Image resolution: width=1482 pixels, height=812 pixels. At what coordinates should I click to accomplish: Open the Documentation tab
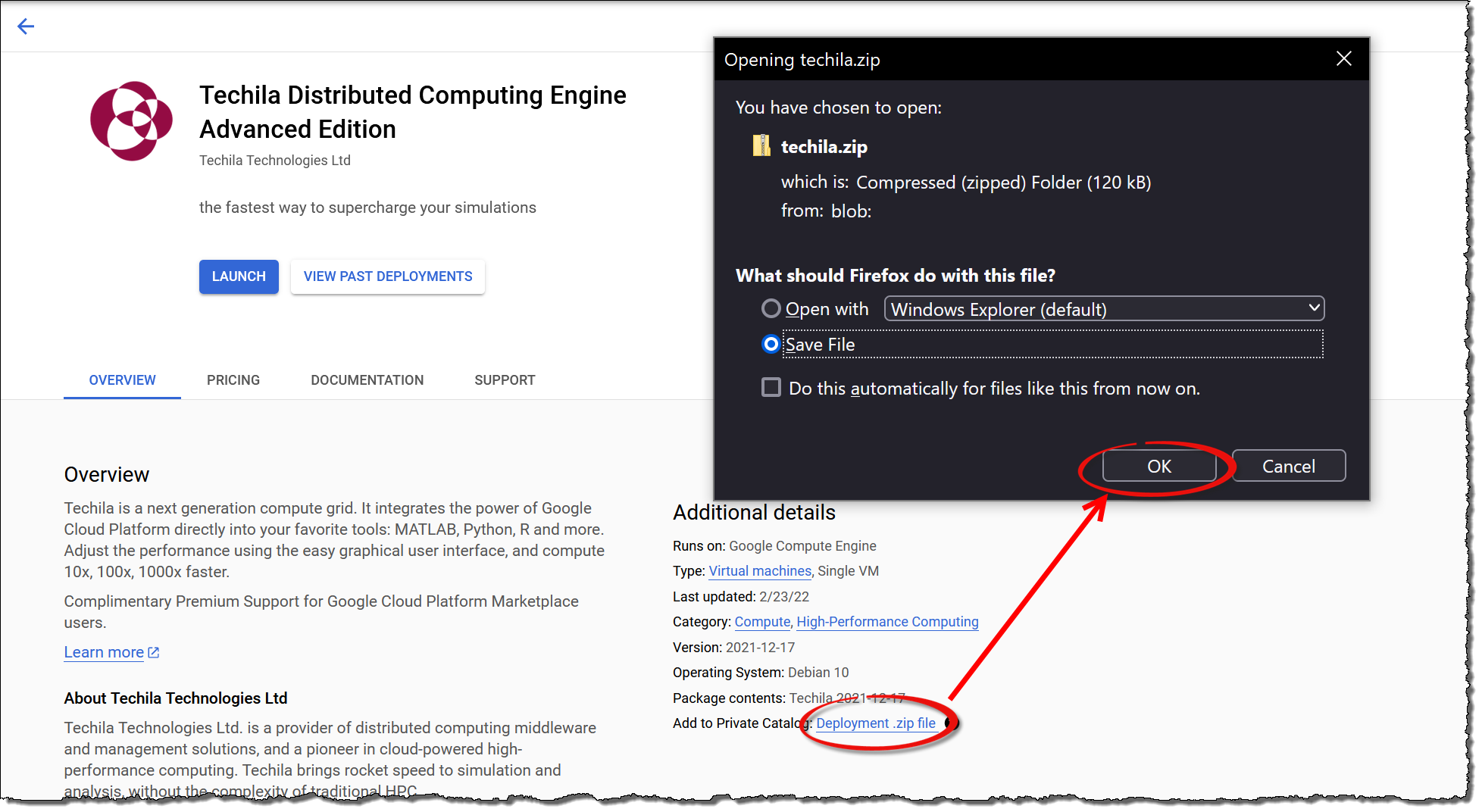click(367, 380)
